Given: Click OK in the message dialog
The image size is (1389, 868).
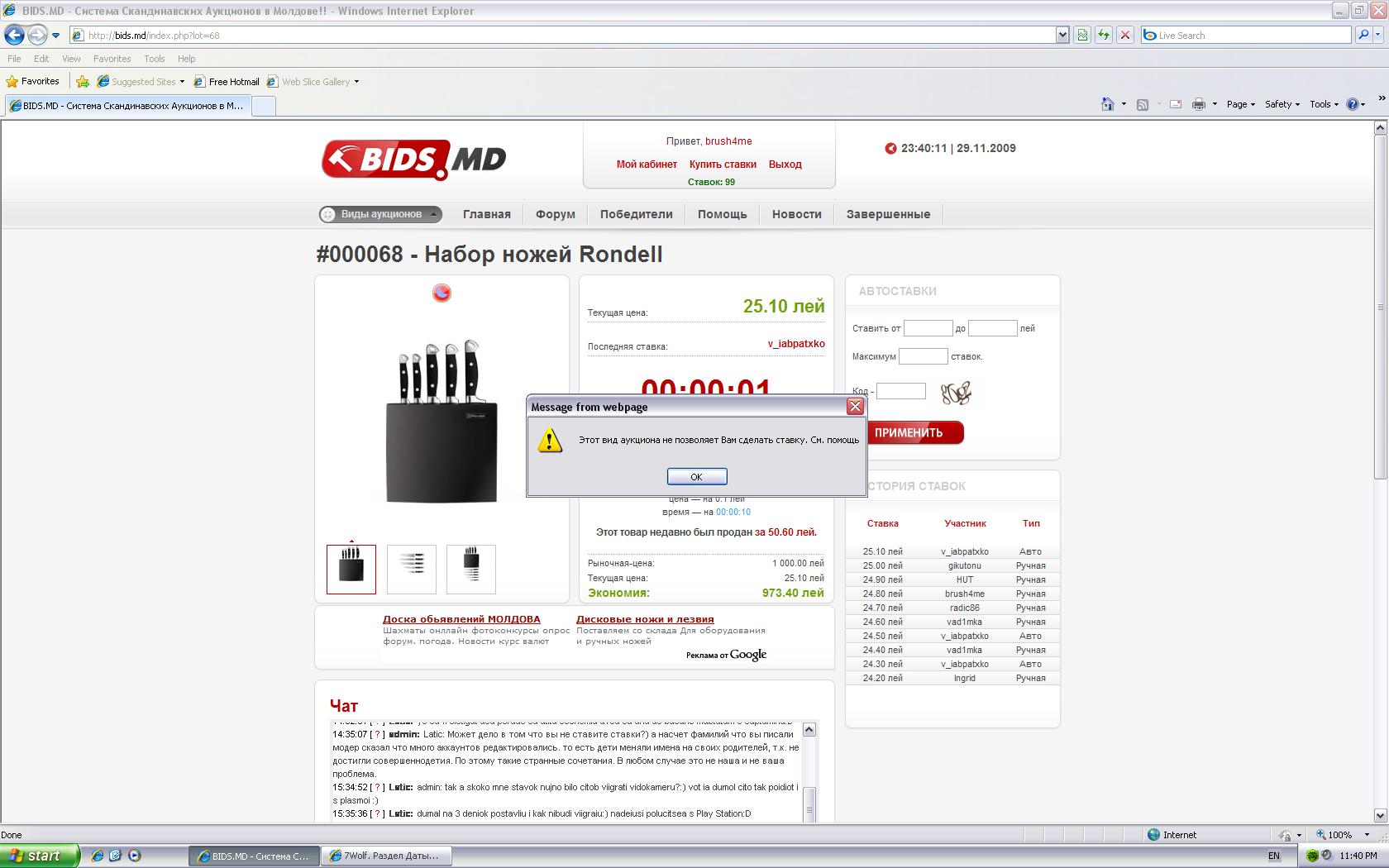Looking at the screenshot, I should coord(697,477).
